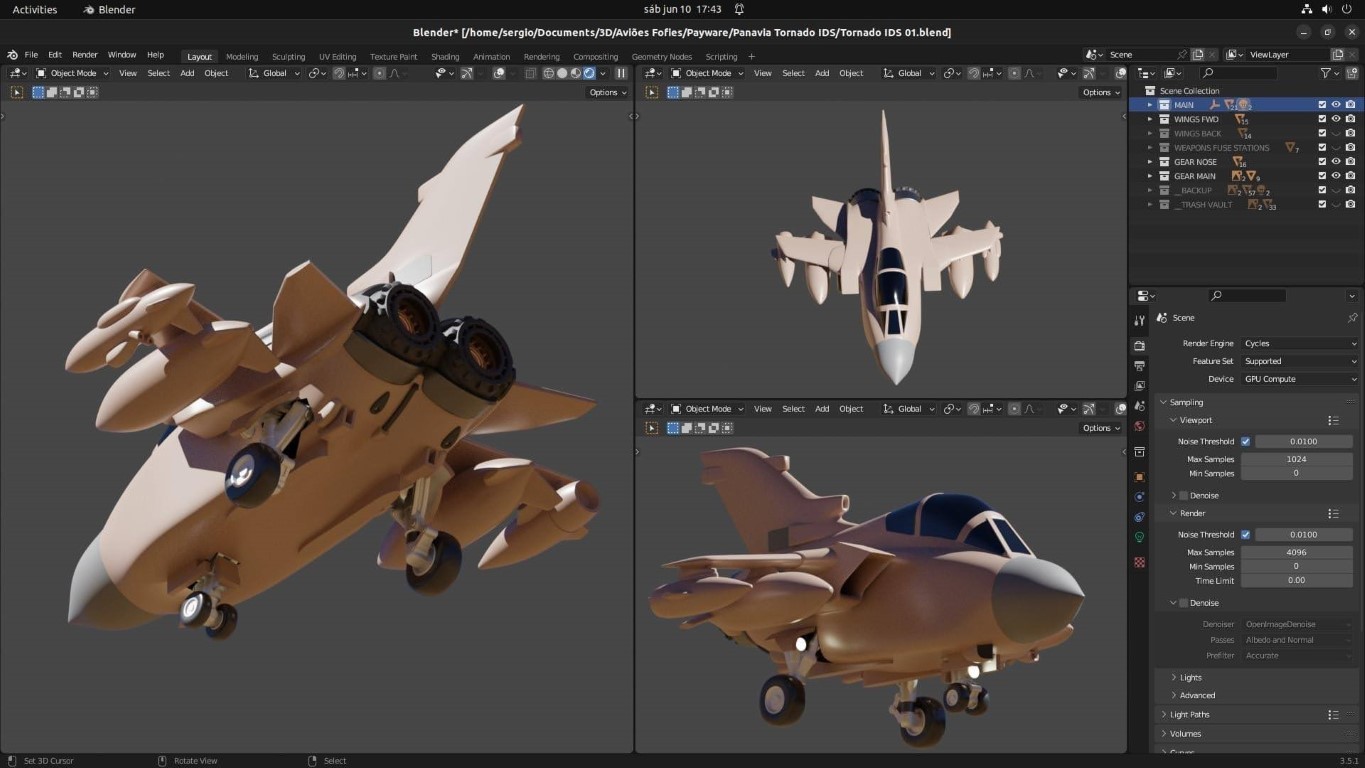Pause the left viewport render preview
Image resolution: width=1365 pixels, height=768 pixels.
tap(621, 73)
